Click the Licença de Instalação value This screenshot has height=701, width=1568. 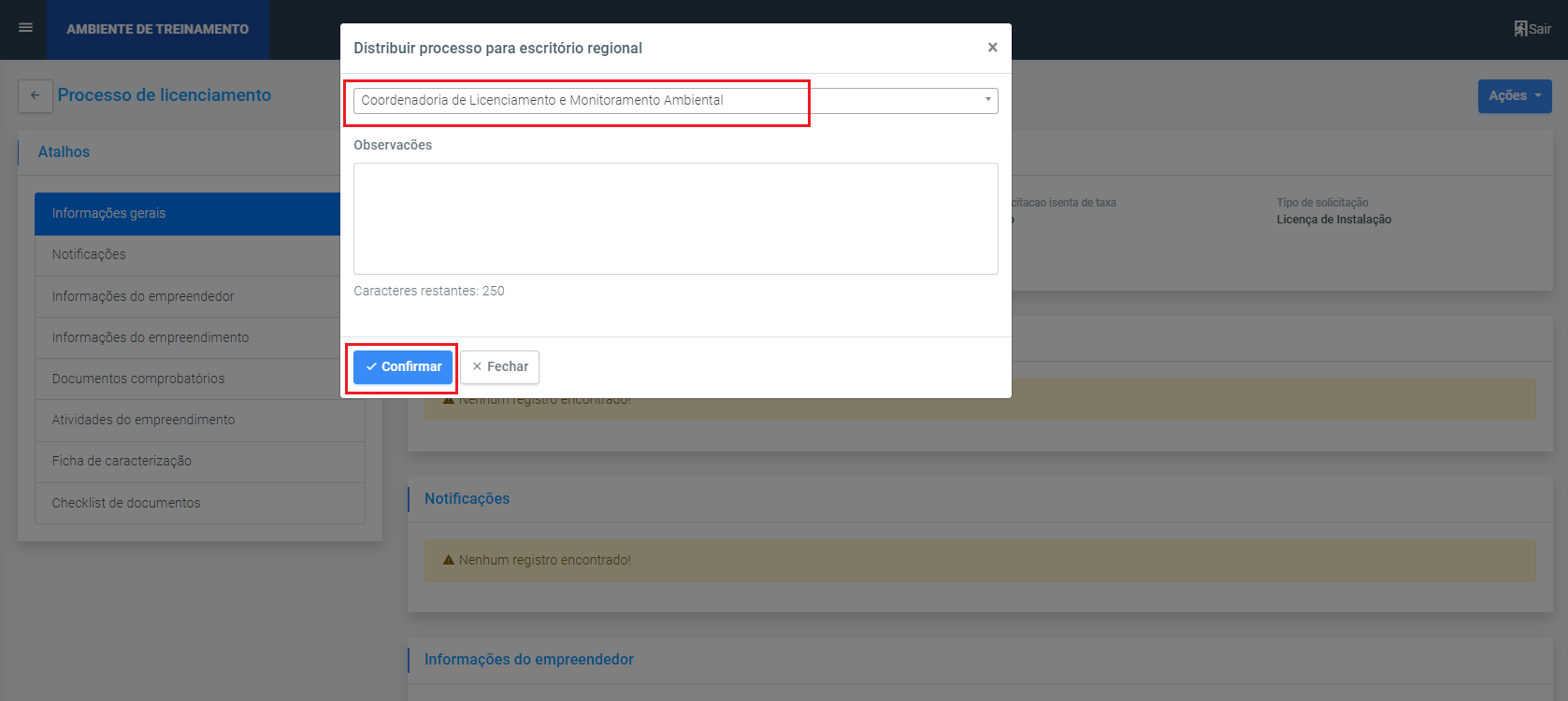pos(1334,220)
